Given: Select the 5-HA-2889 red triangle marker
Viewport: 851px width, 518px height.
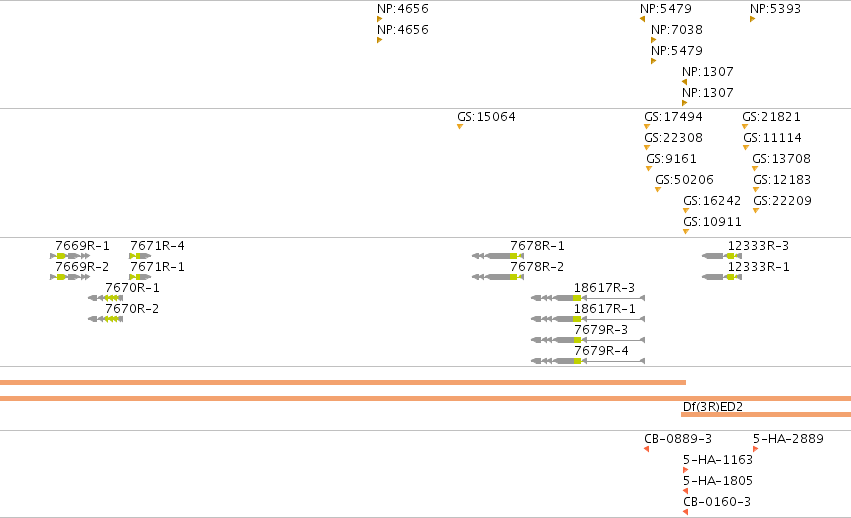Looking at the screenshot, I should pyautogui.click(x=755, y=449).
